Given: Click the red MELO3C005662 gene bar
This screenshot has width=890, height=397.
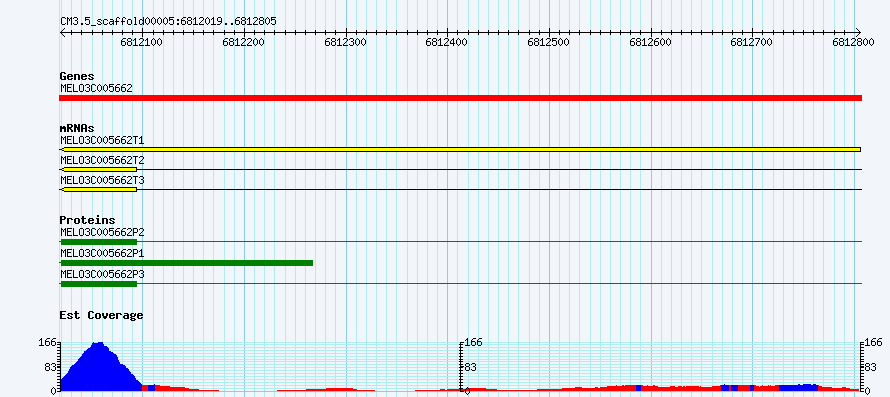Looking at the screenshot, I should pyautogui.click(x=460, y=98).
